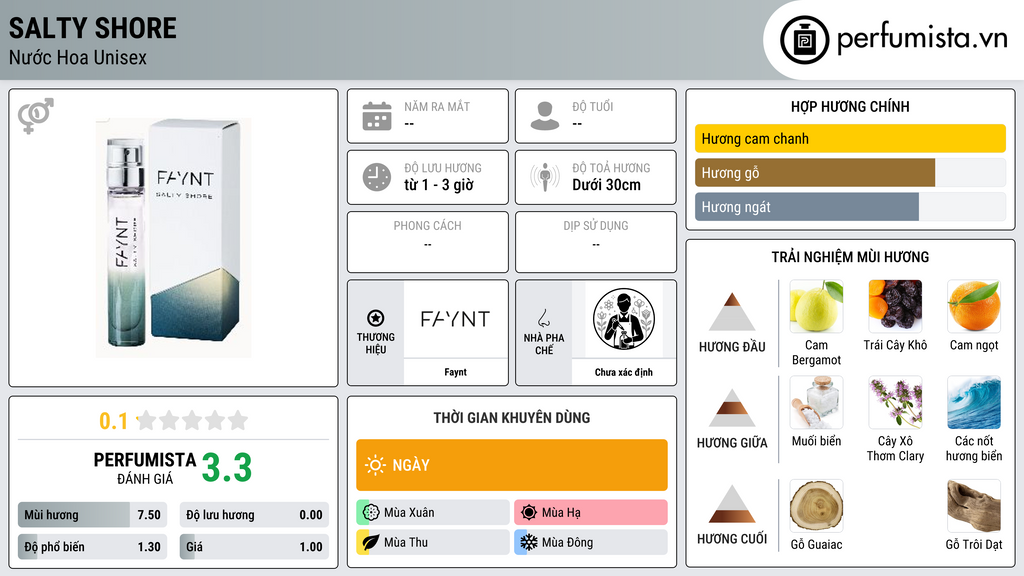Image resolution: width=1024 pixels, height=576 pixels.
Task: Click the Hương ngát accord bar
Action: coord(850,207)
